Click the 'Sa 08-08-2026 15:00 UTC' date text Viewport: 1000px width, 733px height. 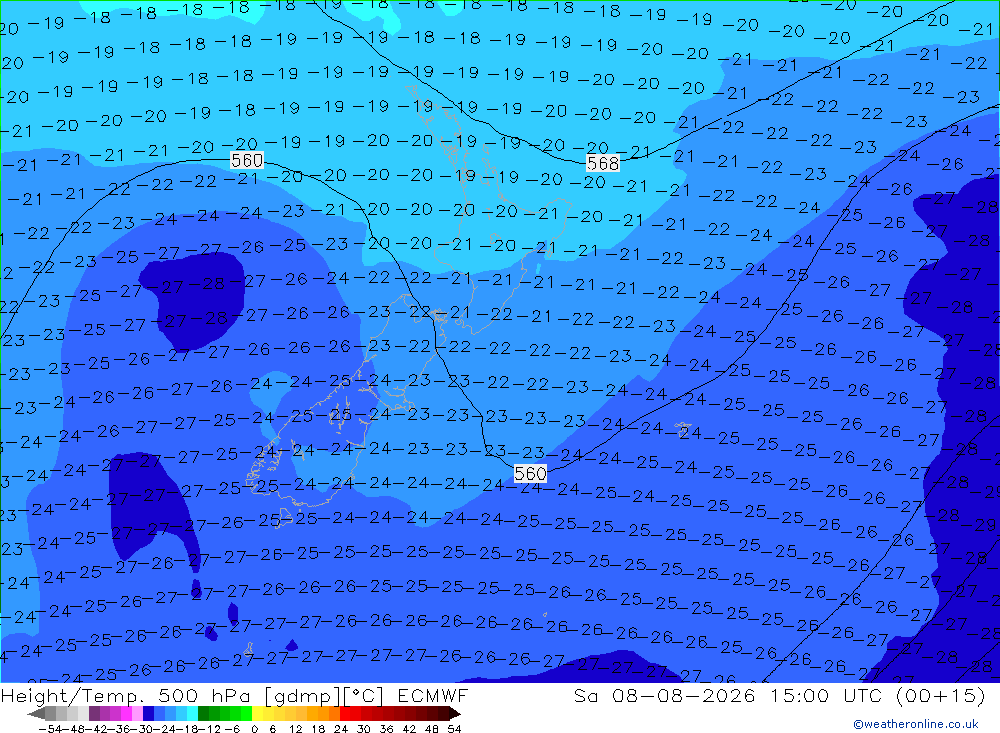coord(730,695)
